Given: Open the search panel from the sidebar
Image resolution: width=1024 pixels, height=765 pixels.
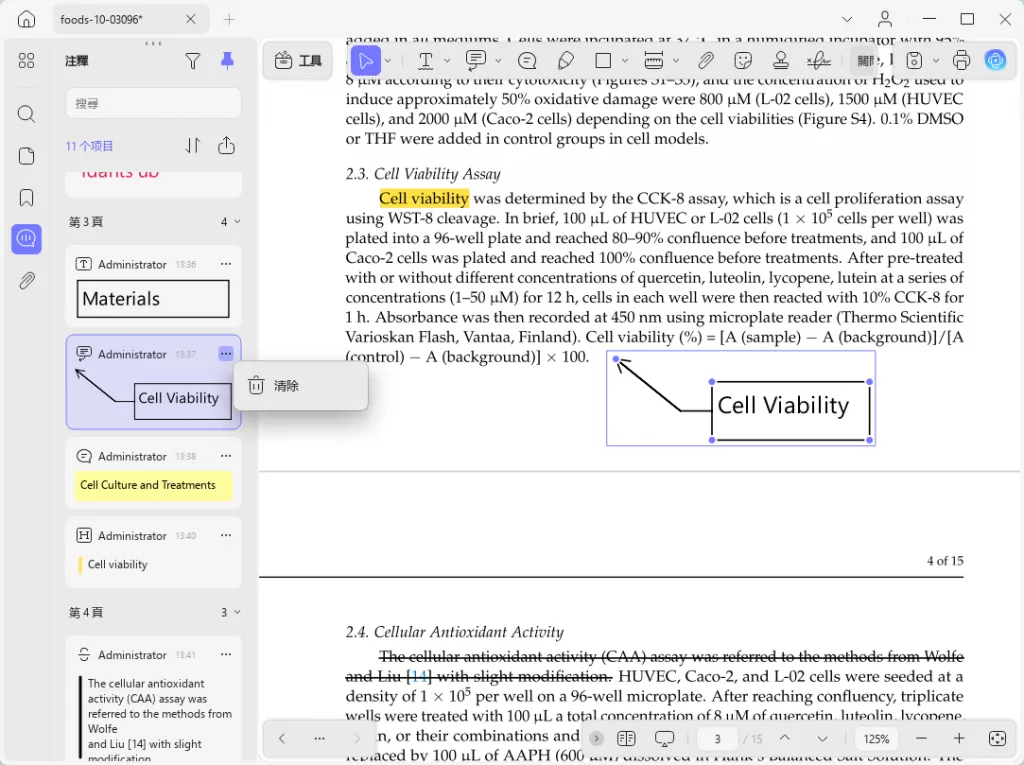Looking at the screenshot, I should coord(26,114).
